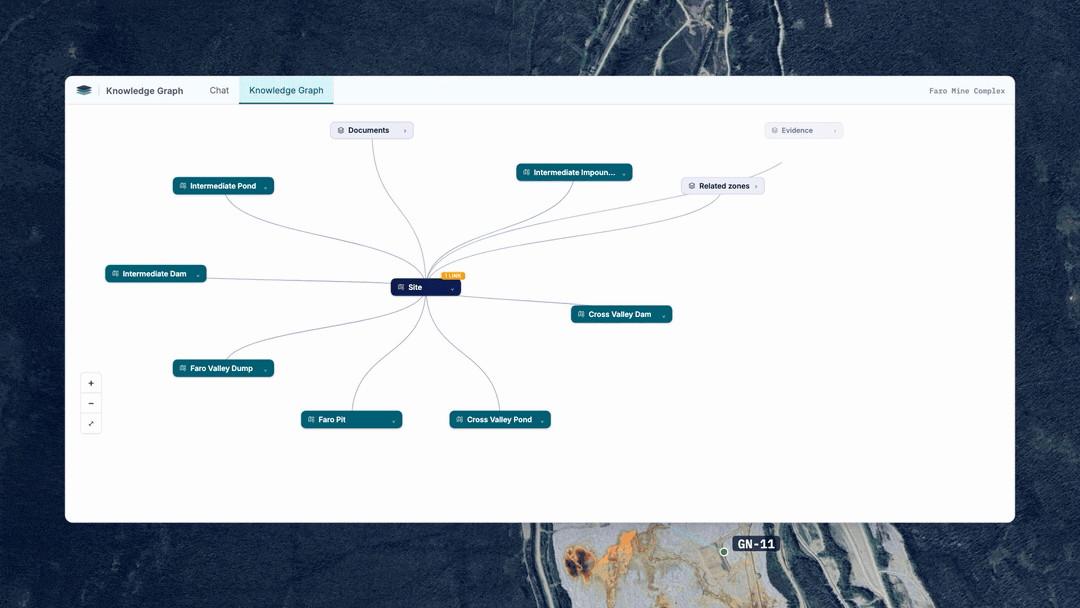Viewport: 1080px width, 608px height.
Task: Select the Cross Valley Pond node label
Action: coord(499,419)
